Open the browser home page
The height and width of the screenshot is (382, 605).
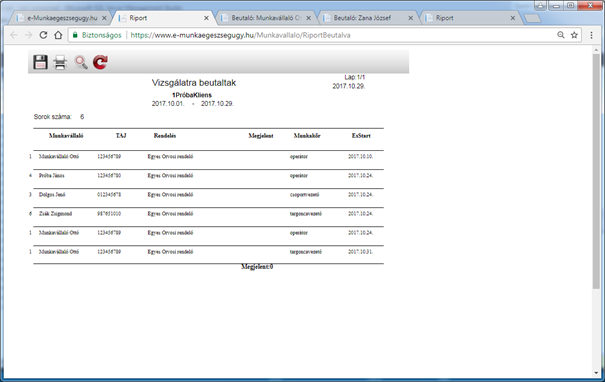coord(58,35)
